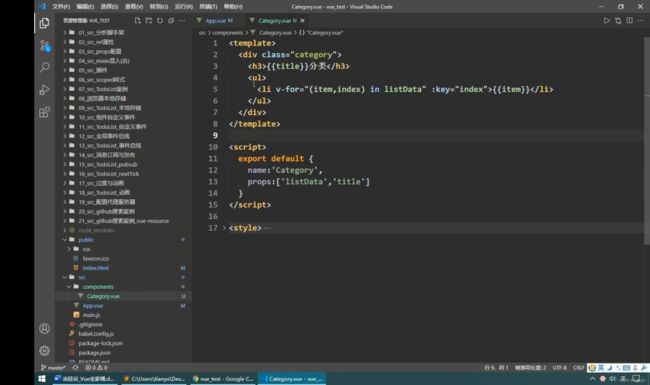This screenshot has height=385, width=650.
Task: Open package.json in the file tree
Action: pos(95,353)
